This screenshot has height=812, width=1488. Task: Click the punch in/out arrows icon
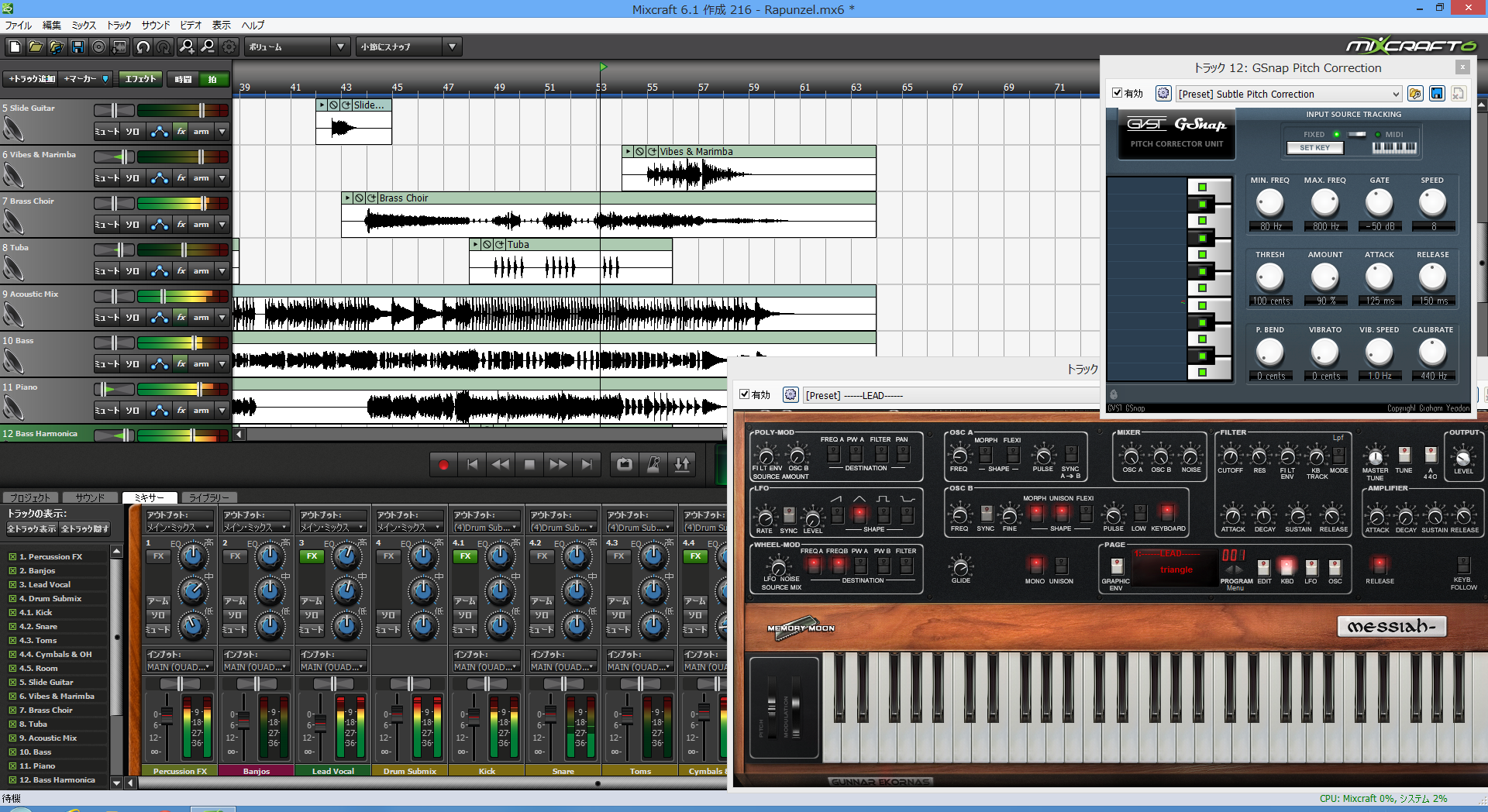pos(682,465)
